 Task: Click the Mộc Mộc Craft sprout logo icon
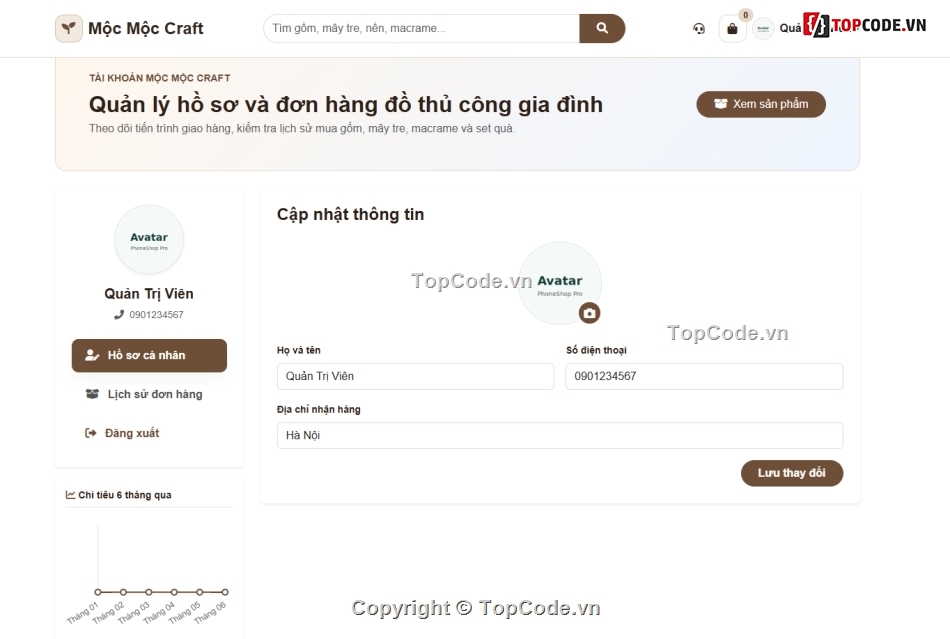(x=68, y=28)
